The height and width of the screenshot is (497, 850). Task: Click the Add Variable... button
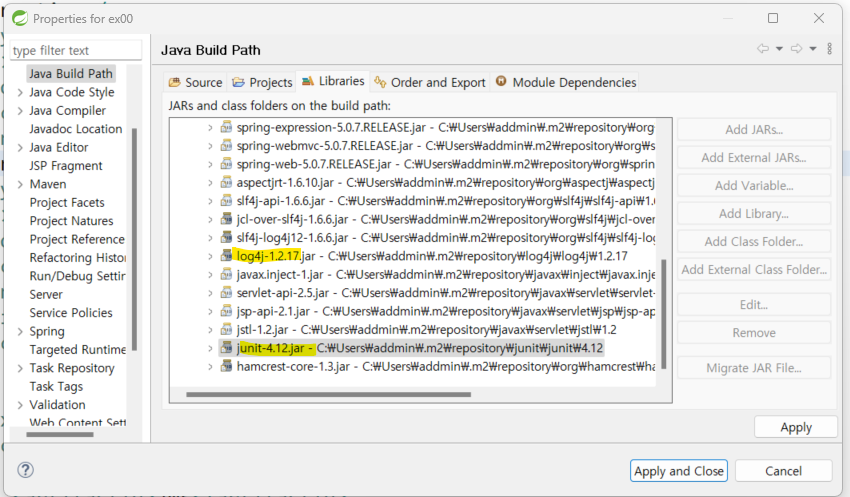[754, 185]
